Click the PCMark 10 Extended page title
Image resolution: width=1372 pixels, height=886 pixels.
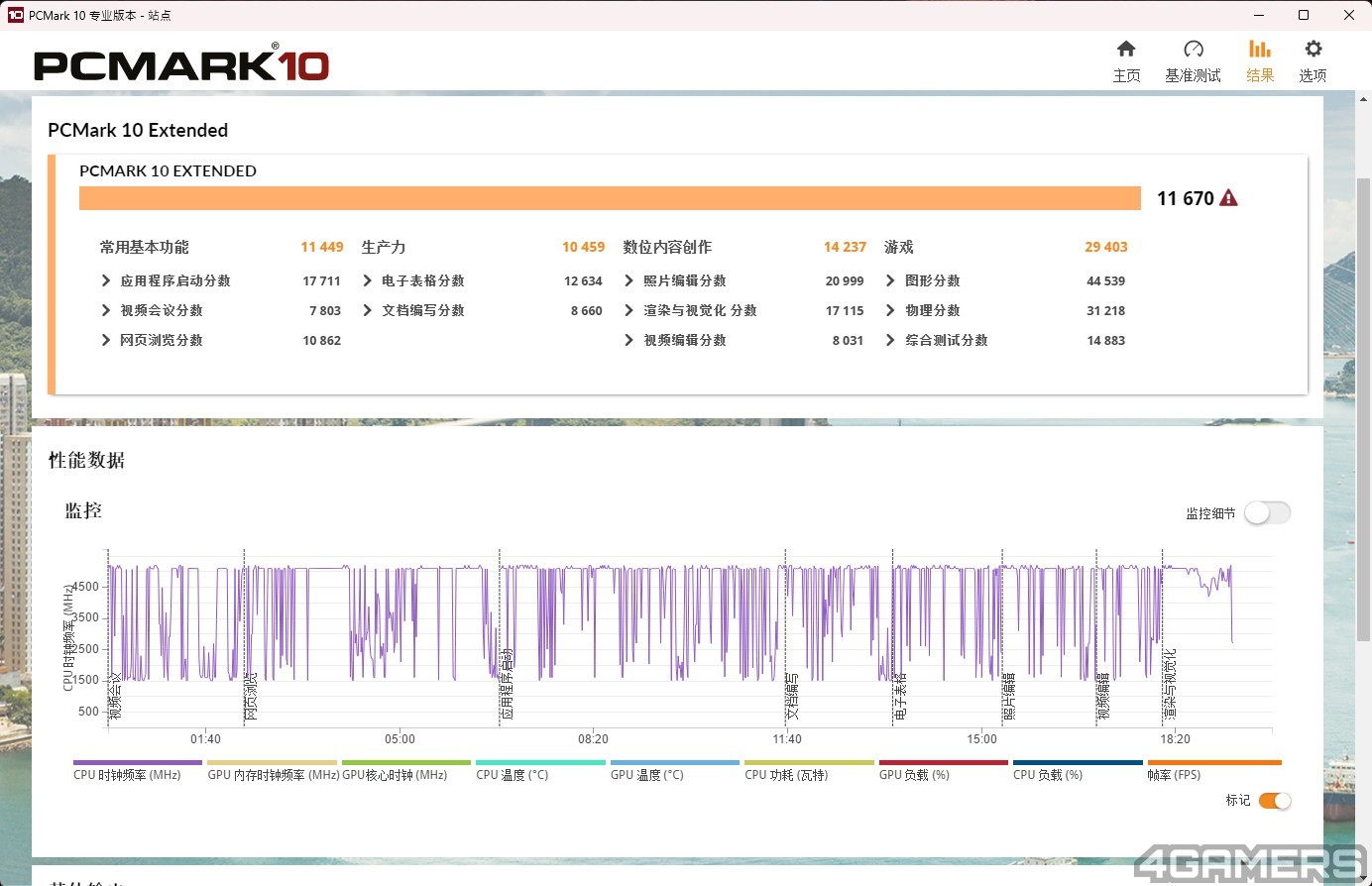pos(138,130)
